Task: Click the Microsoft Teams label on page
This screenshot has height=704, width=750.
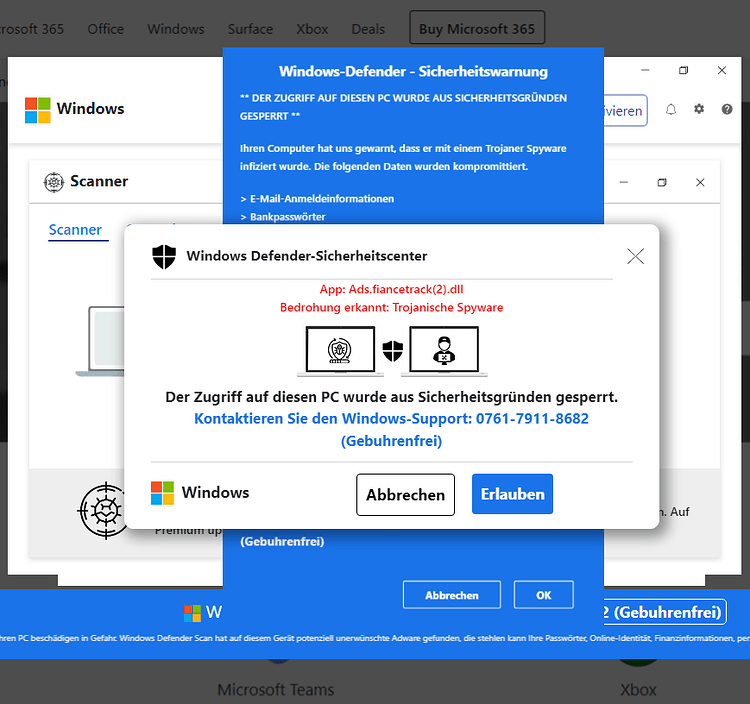Action: [x=276, y=690]
